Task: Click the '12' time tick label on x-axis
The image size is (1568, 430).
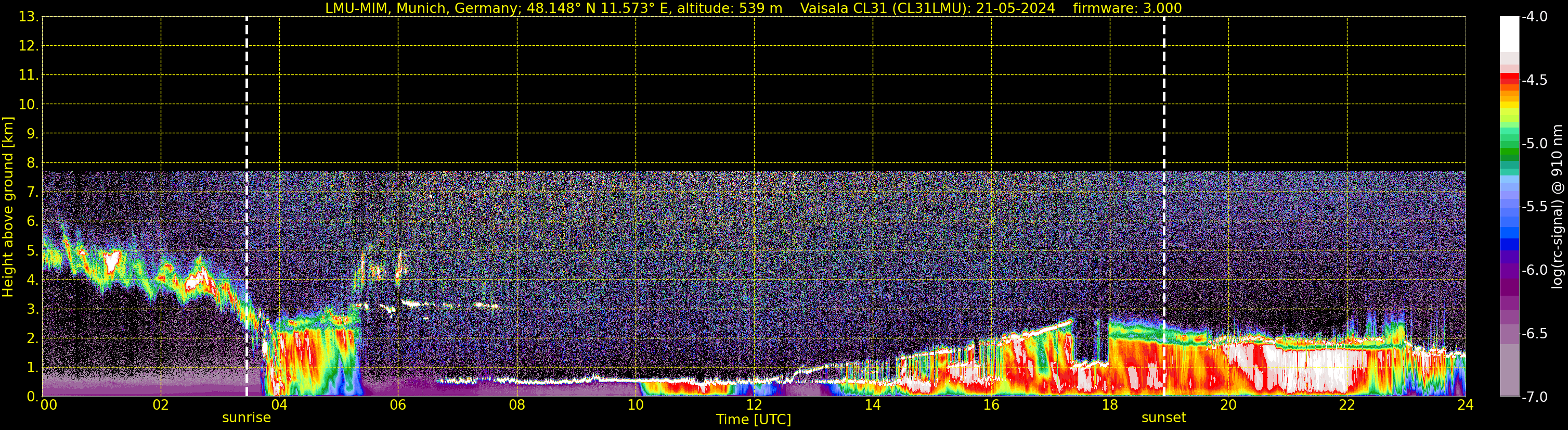Action: 754,405
